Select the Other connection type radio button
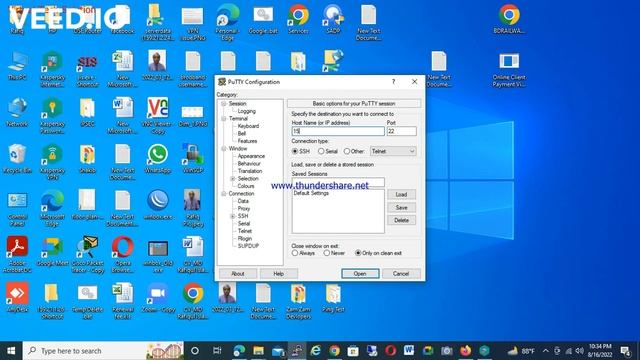Viewport: 640px width, 360px height. pos(347,151)
